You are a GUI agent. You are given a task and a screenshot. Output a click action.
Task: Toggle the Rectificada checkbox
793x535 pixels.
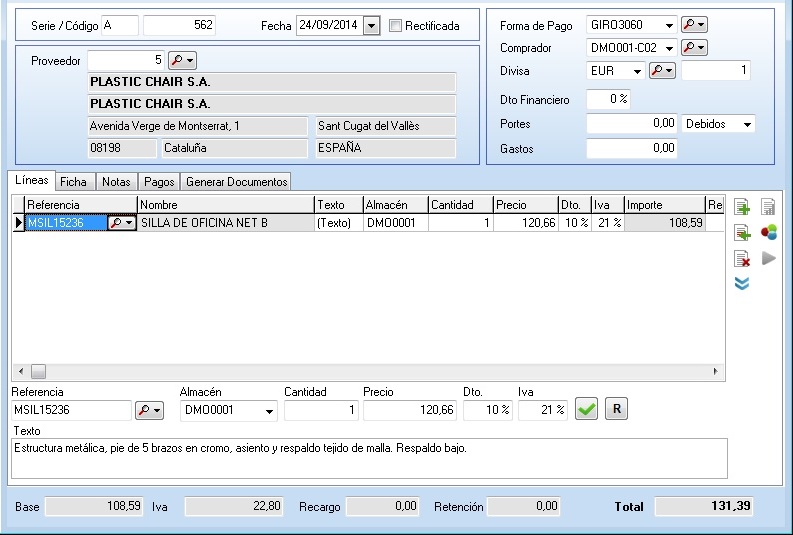coord(396,25)
